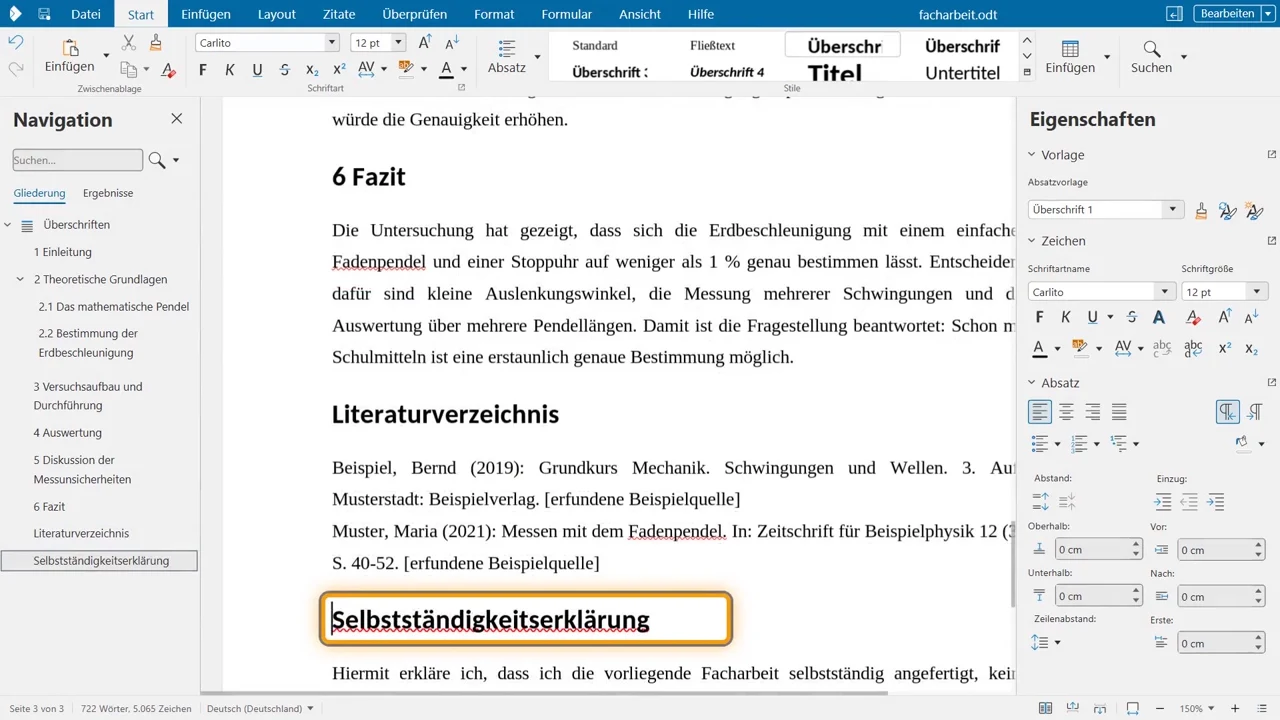Click the font color swatch in the ribbon
Screen dimensions: 1280x720
point(446,69)
